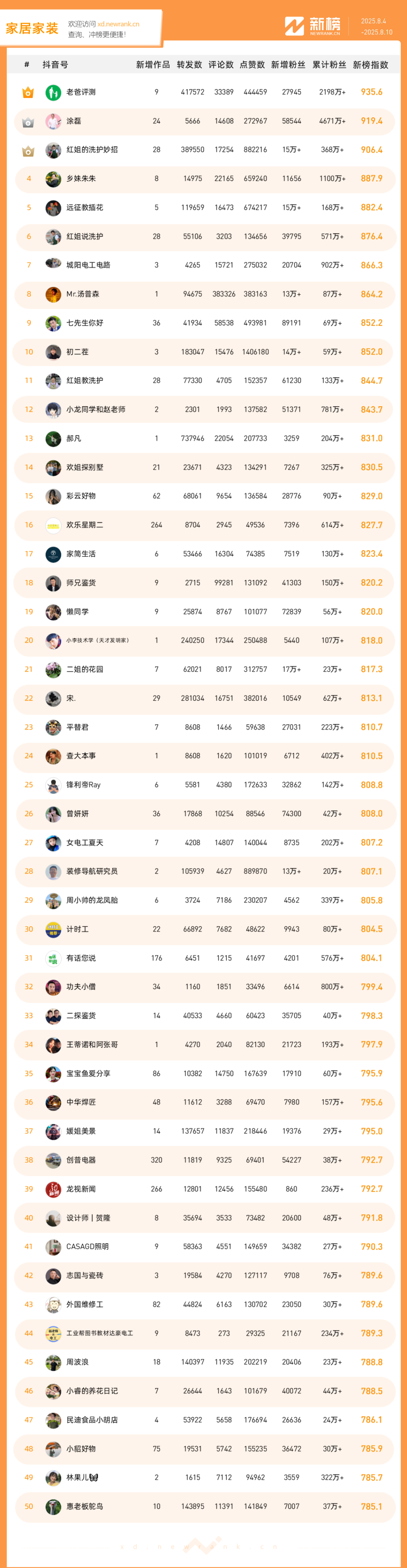The width and height of the screenshot is (407, 1568).
Task: Open account name 乡妹朱朱
Action: [81, 179]
